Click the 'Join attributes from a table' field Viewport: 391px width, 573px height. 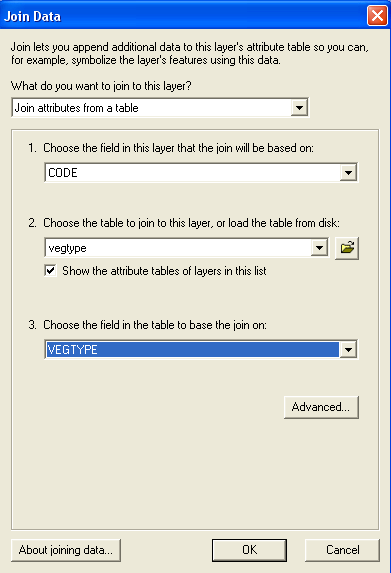[160, 108]
